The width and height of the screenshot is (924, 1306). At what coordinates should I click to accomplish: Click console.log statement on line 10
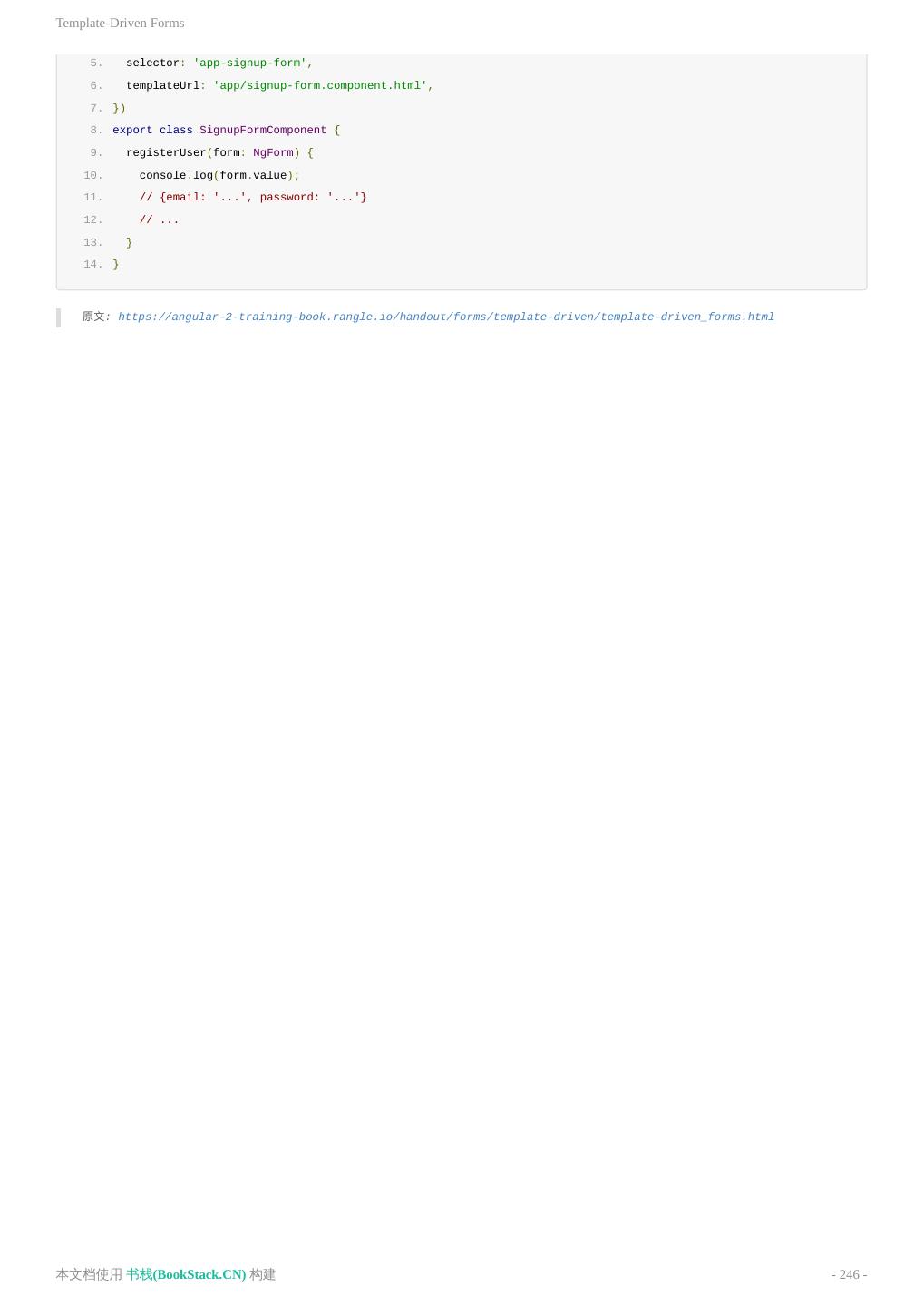(x=219, y=176)
